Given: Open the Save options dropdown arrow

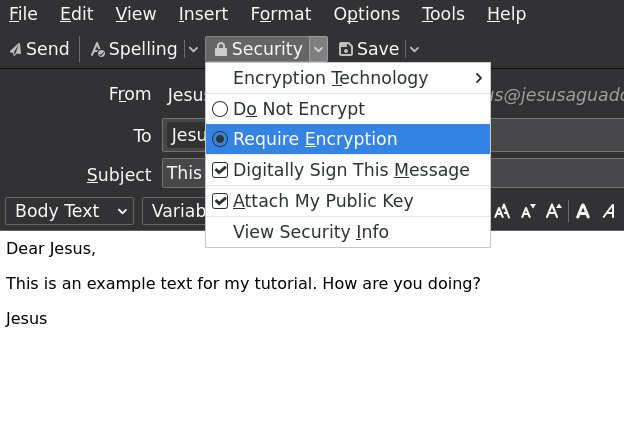Looking at the screenshot, I should tap(414, 49).
